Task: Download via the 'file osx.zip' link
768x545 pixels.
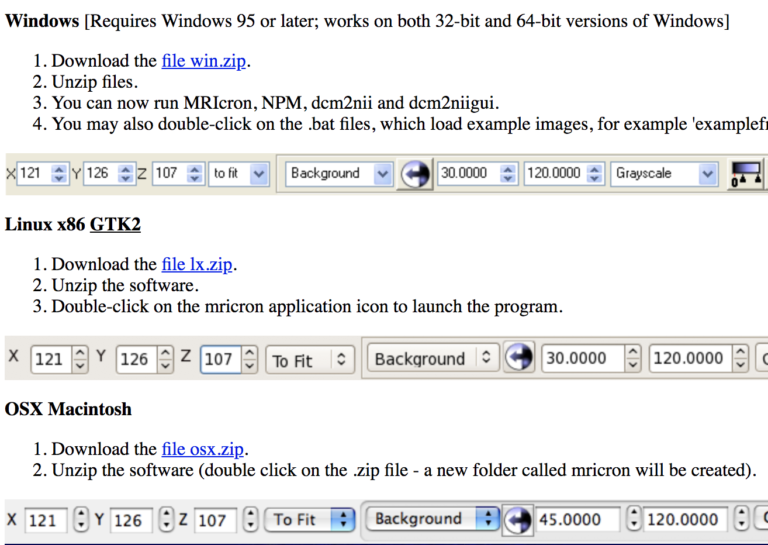Action: [x=203, y=449]
